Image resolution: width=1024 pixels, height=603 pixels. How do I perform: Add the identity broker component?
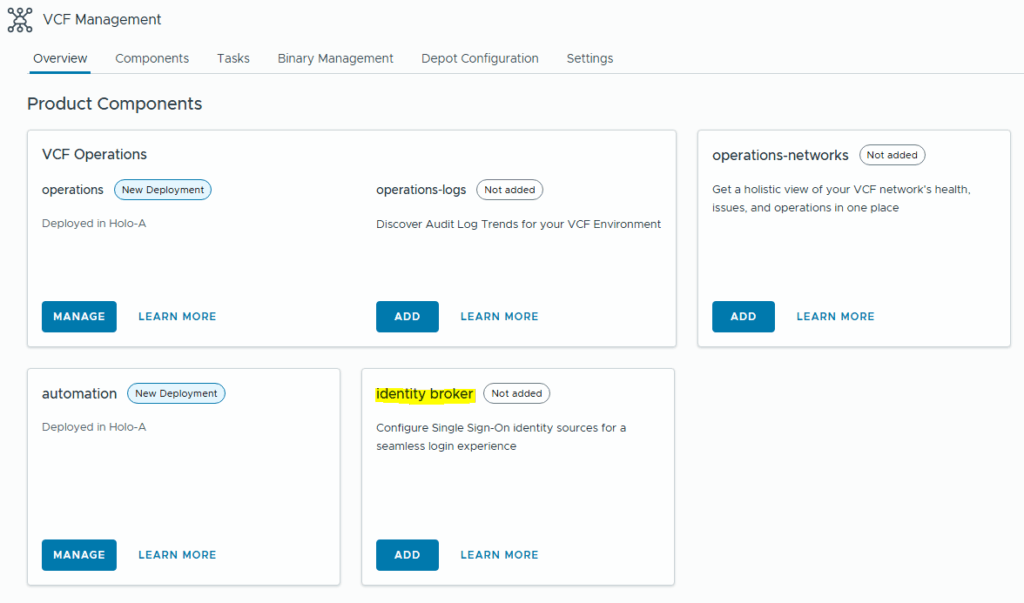pyautogui.click(x=407, y=555)
